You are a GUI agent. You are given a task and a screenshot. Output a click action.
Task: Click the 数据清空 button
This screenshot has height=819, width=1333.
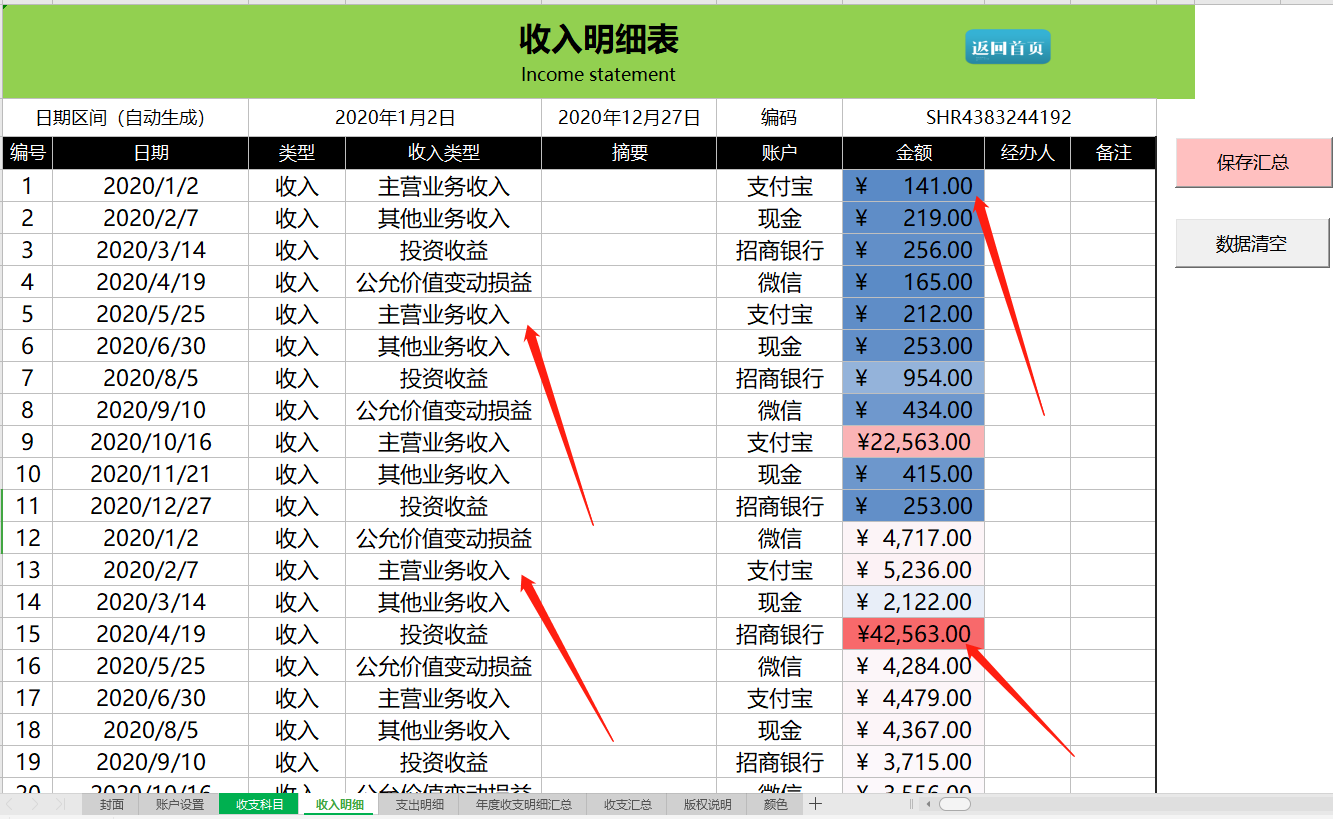point(1252,242)
